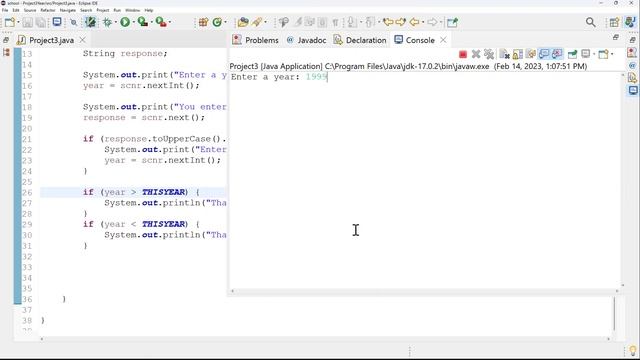
Task: Click the Back navigation arrow
Action: [414, 22]
